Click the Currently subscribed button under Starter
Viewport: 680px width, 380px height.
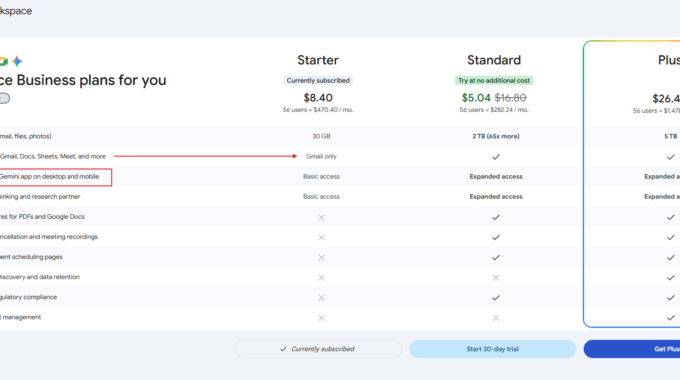318,349
